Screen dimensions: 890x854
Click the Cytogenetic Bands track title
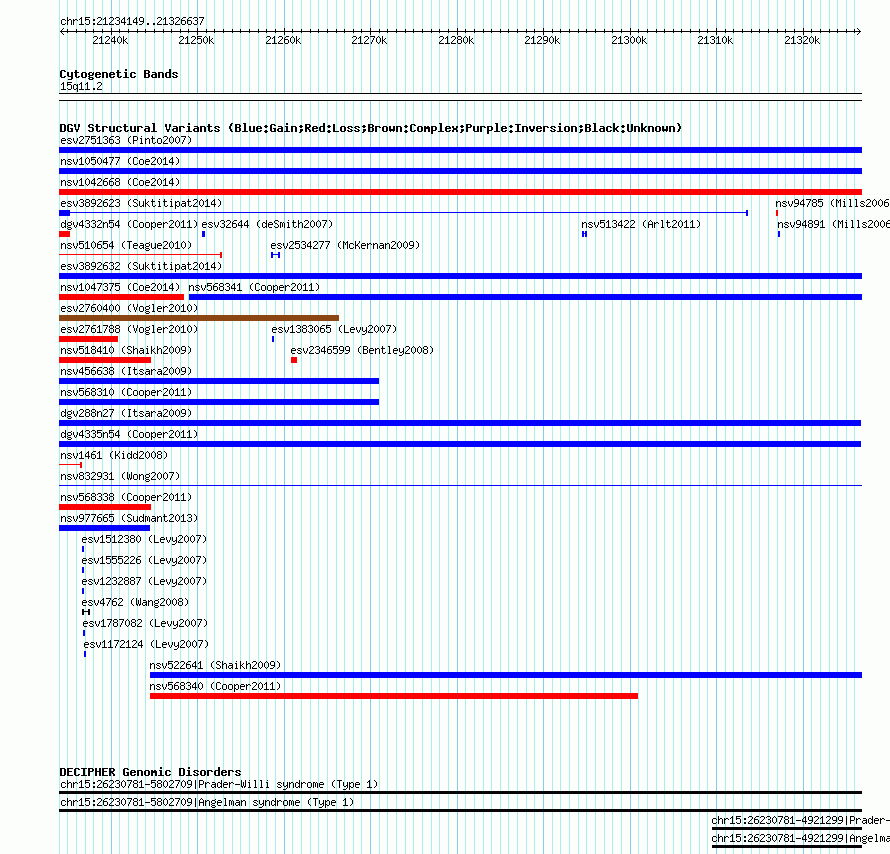click(x=119, y=74)
